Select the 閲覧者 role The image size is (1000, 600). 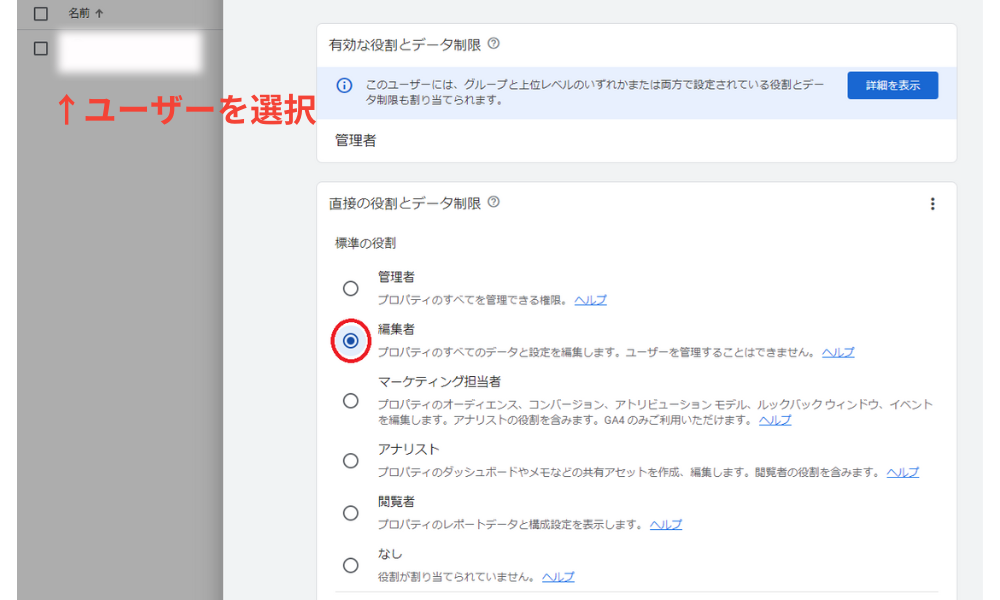351,513
